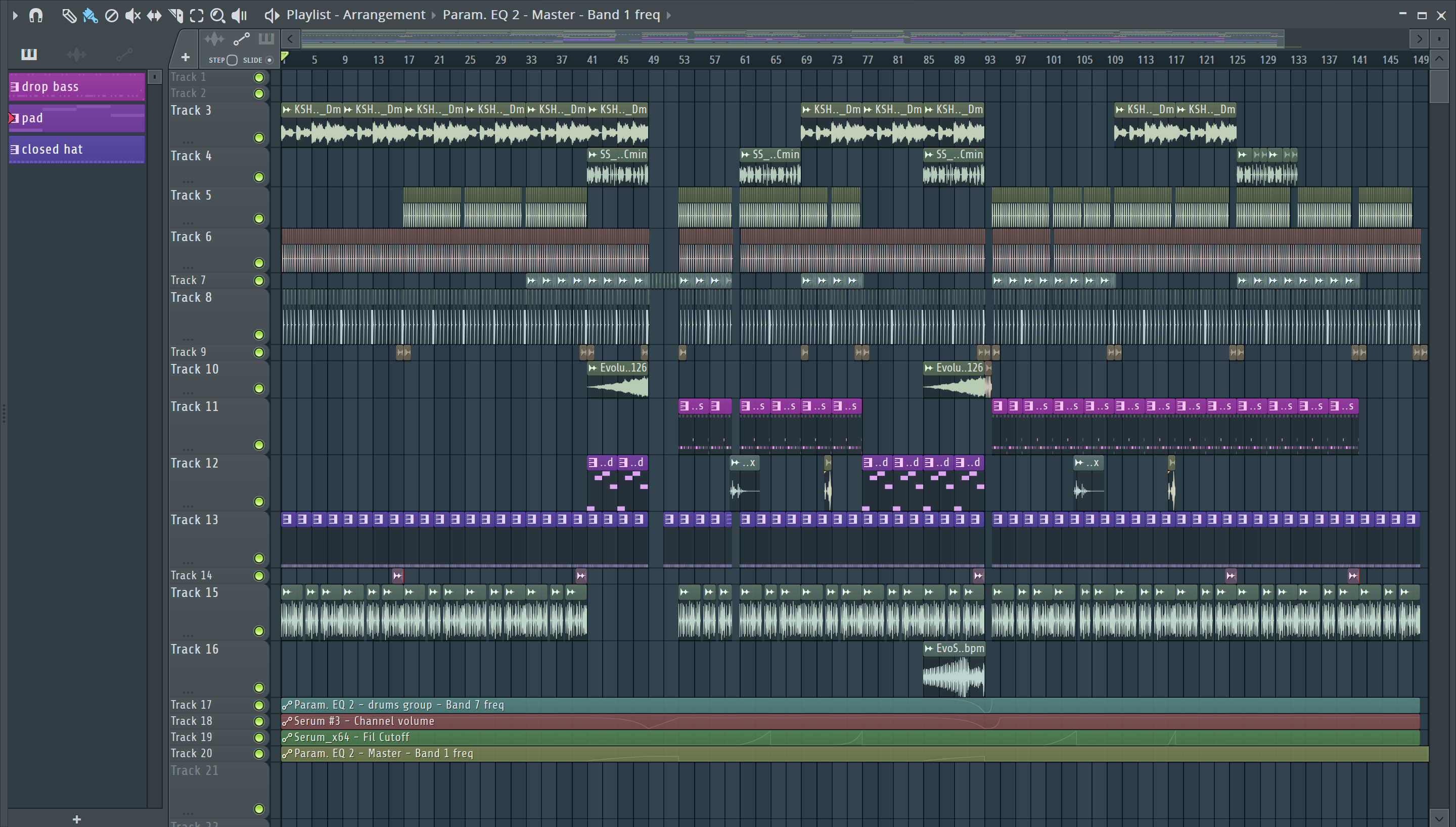The height and width of the screenshot is (827, 1456).
Task: Select the Slice tool
Action: [x=175, y=15]
